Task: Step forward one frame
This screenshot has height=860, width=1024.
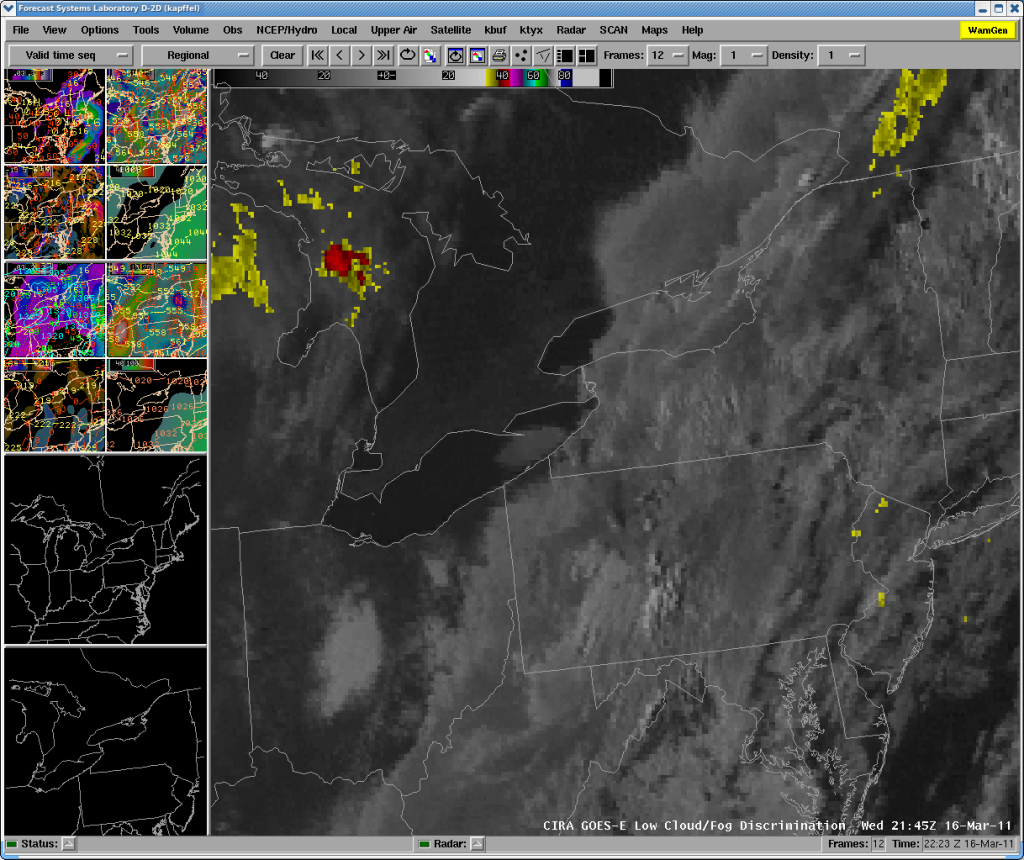Action: point(361,55)
